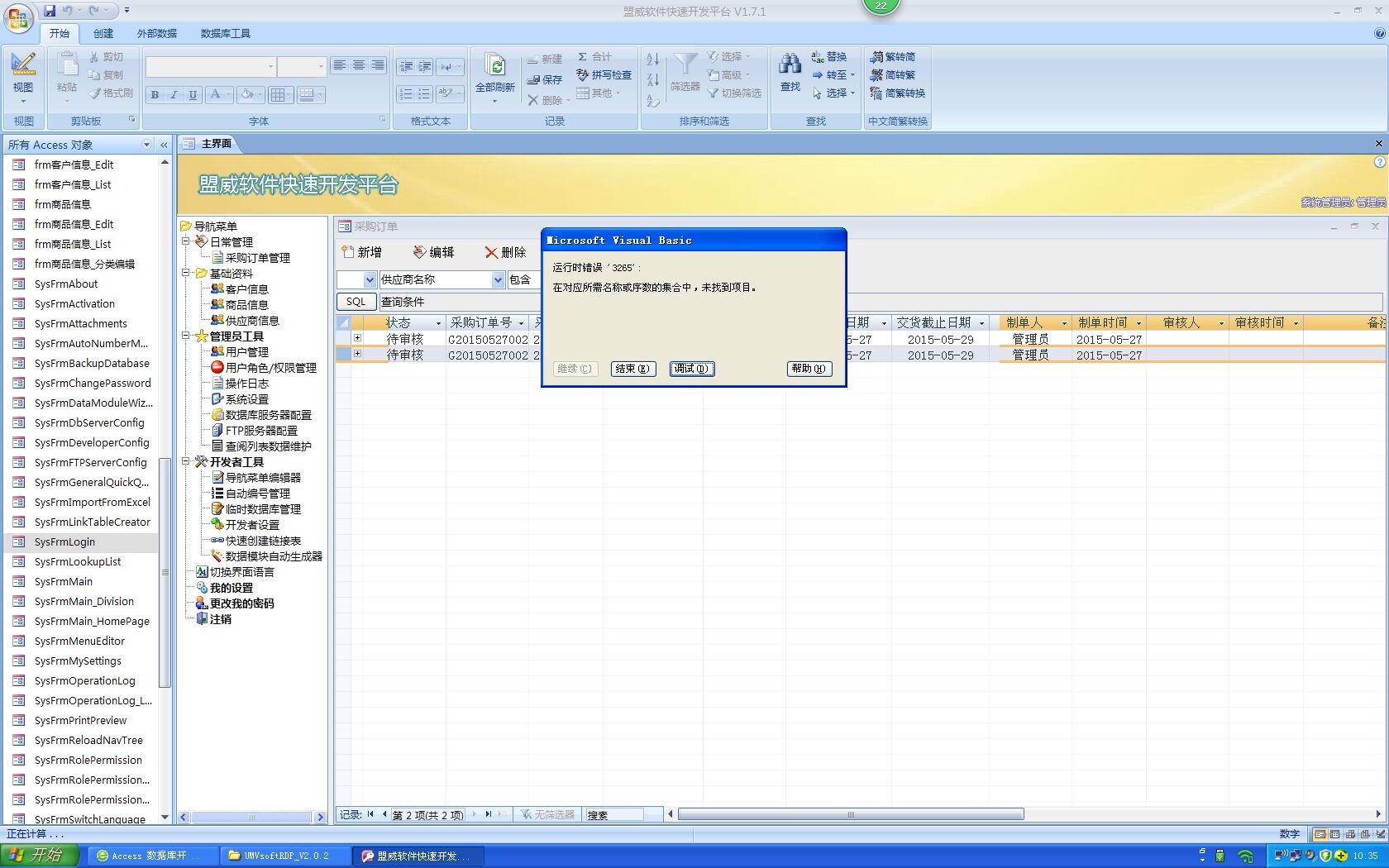Open 数据库服务器配置 in navigation tree
1389x868 pixels.
[268, 415]
